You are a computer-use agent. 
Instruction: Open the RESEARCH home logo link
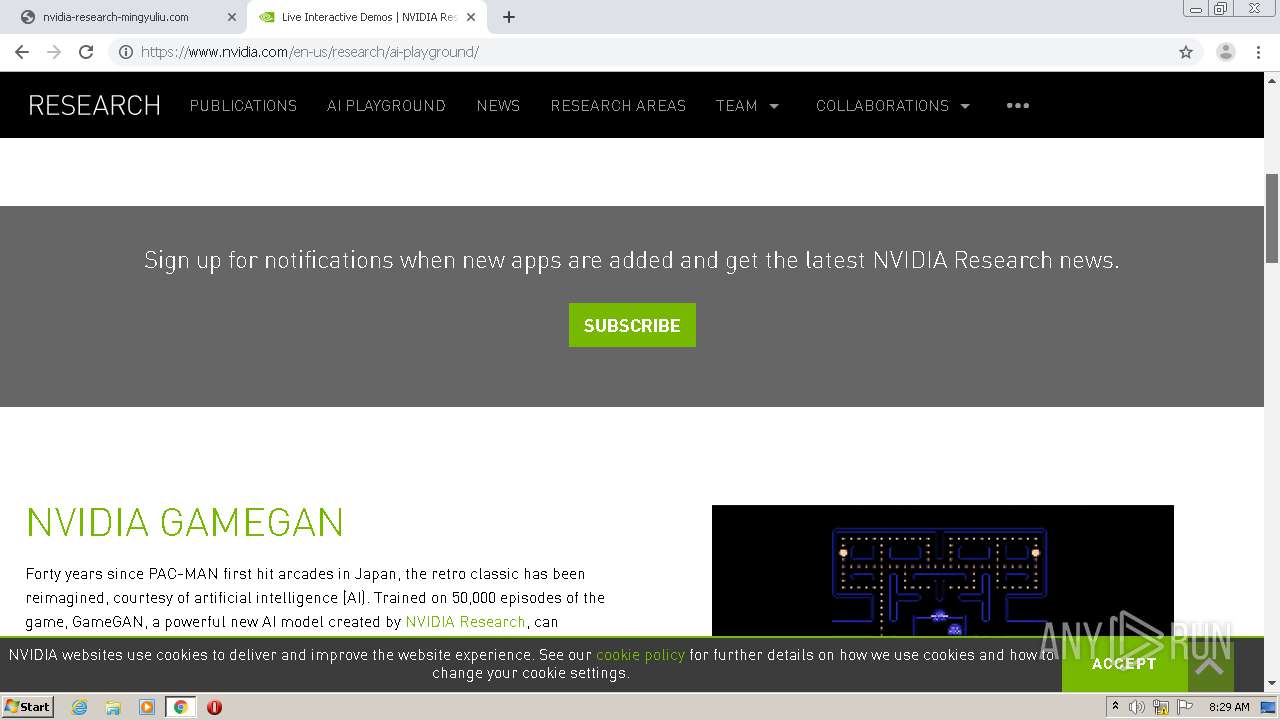pos(94,105)
